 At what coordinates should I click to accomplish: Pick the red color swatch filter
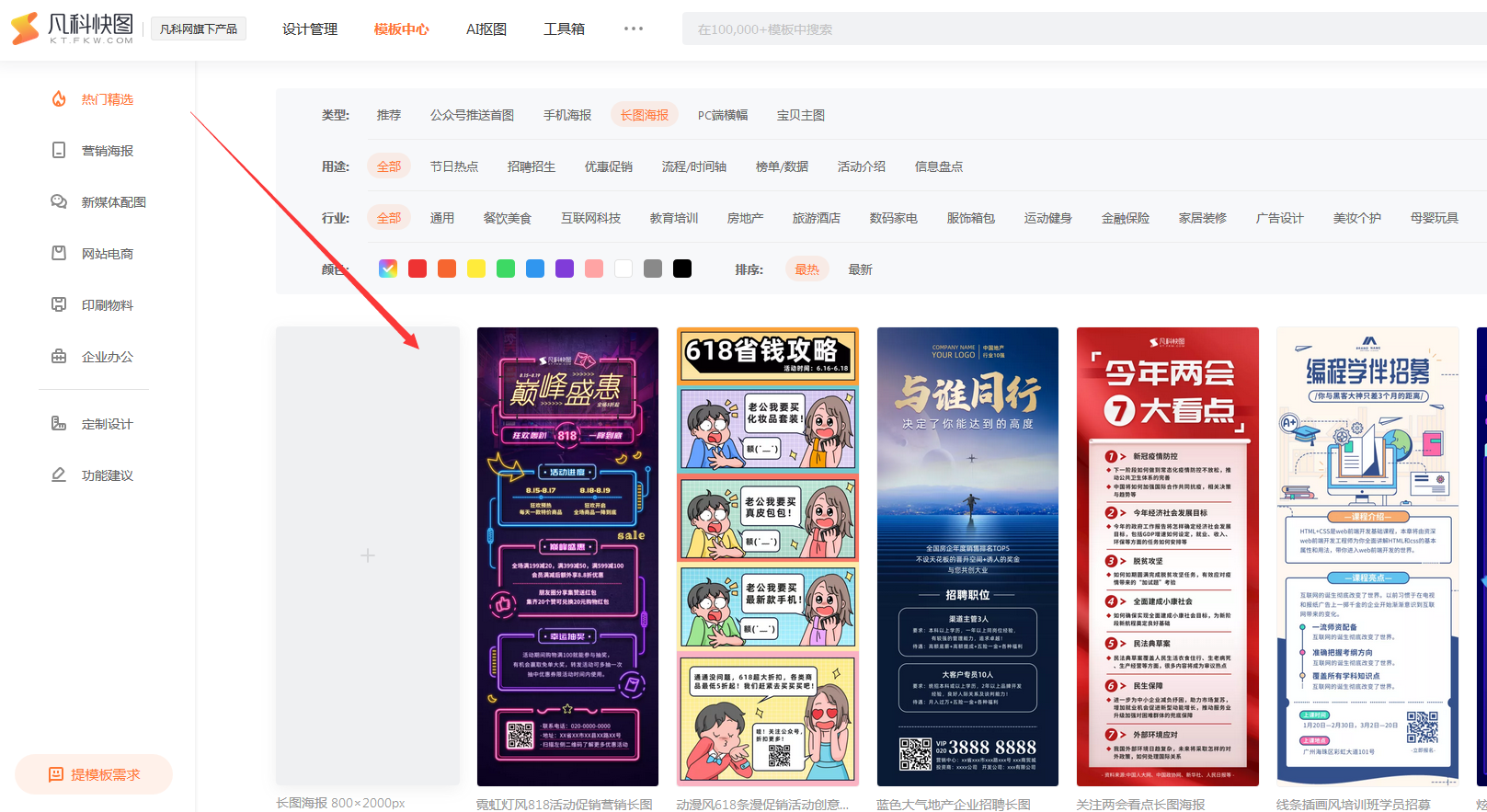(x=418, y=269)
